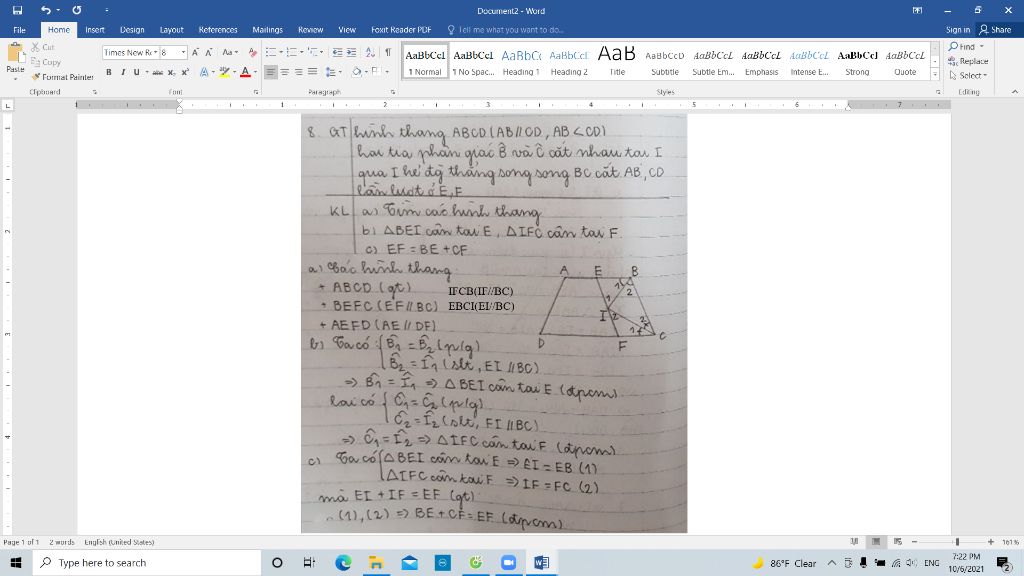The image size is (1024, 576).
Task: Click Replace in Editing group
Action: [968, 61]
